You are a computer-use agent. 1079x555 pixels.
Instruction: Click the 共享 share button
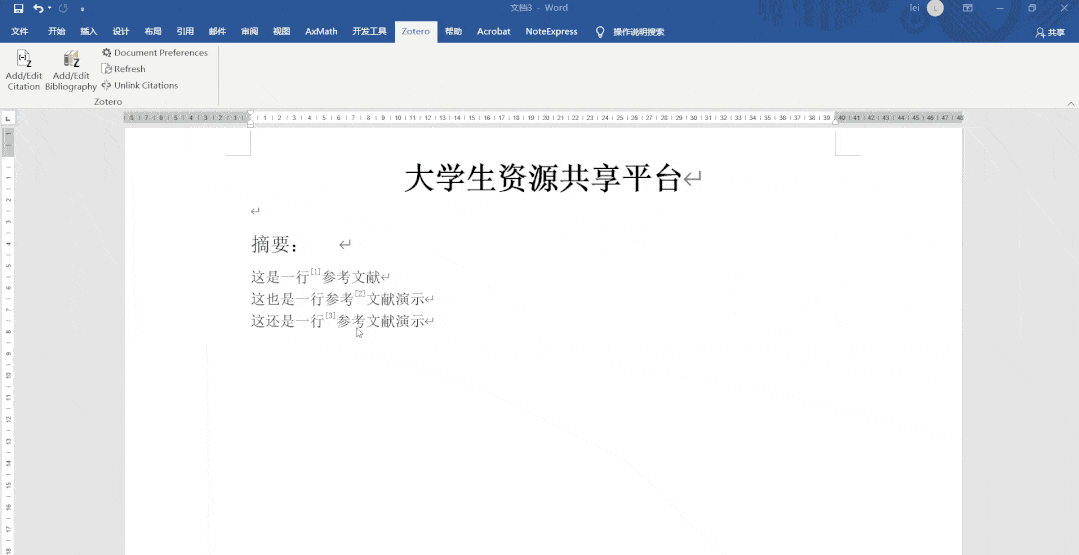tap(1050, 32)
